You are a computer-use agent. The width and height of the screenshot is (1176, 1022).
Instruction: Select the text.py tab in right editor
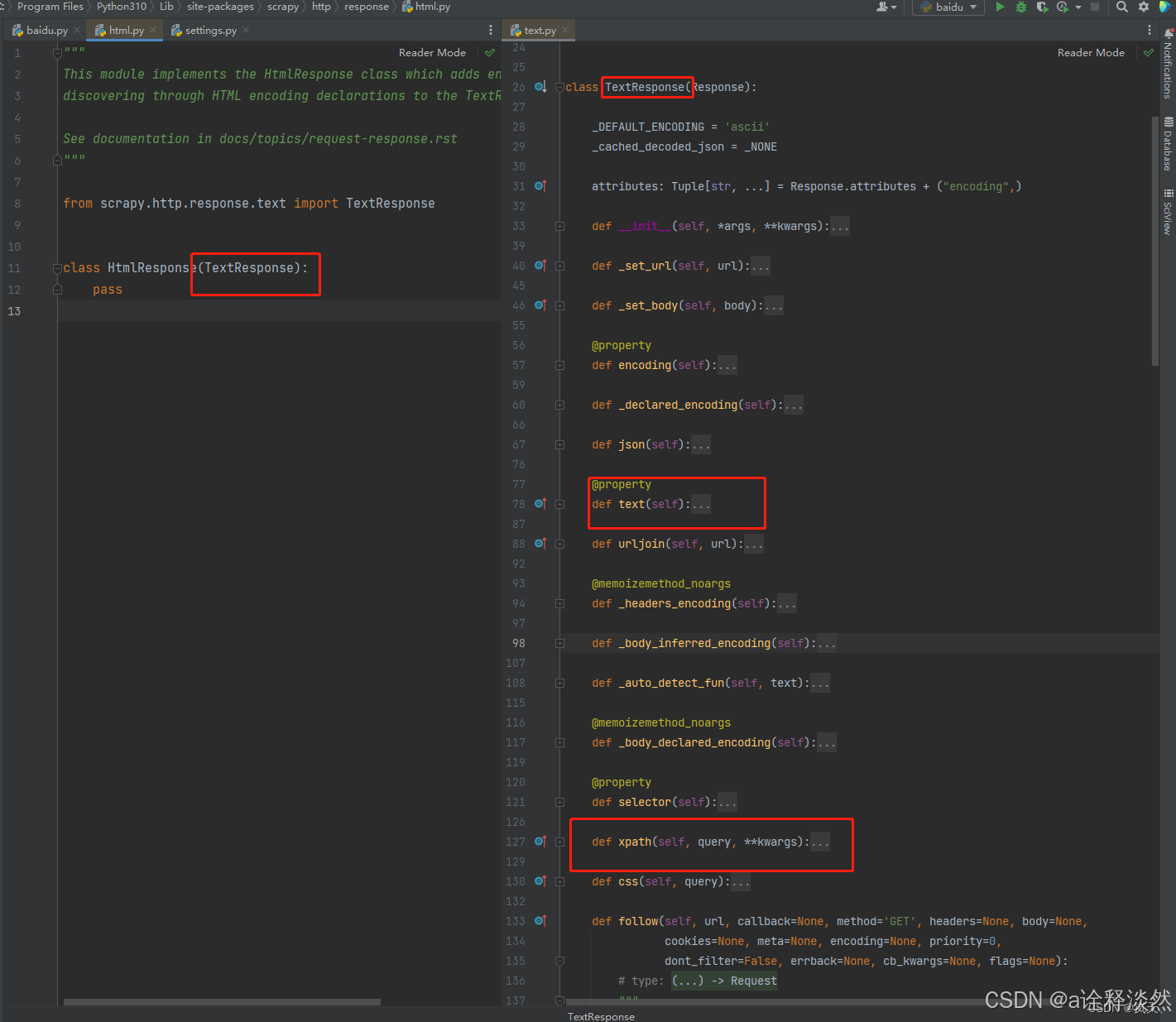pos(539,30)
